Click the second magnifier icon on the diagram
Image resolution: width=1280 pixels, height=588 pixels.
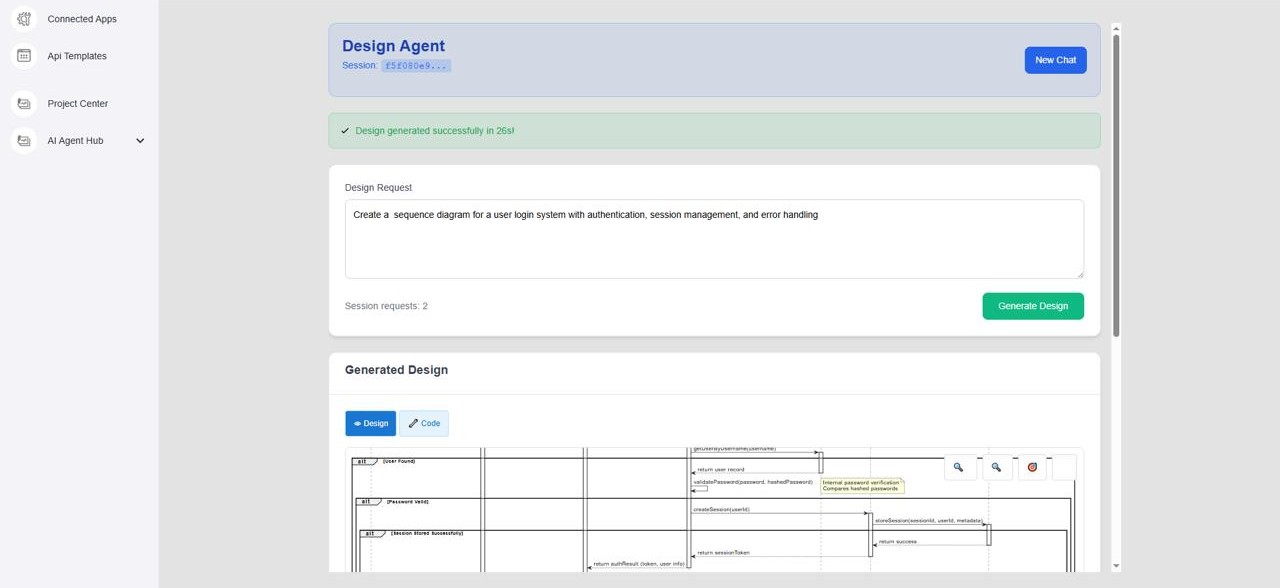pyautogui.click(x=996, y=467)
